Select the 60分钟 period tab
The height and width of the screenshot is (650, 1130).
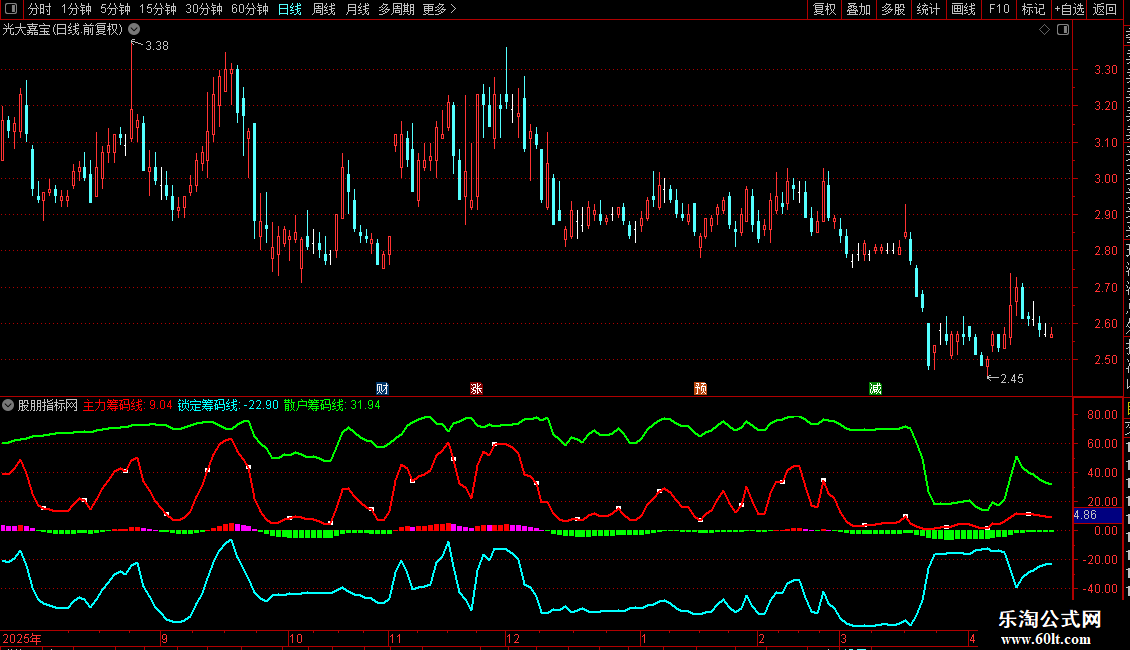[250, 9]
